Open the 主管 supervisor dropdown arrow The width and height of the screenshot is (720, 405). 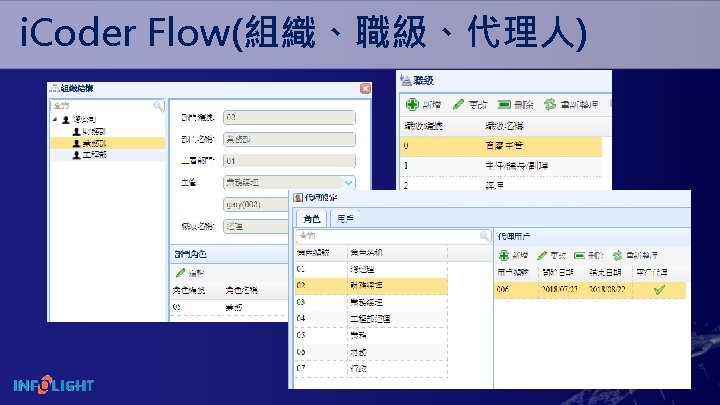coord(349,183)
